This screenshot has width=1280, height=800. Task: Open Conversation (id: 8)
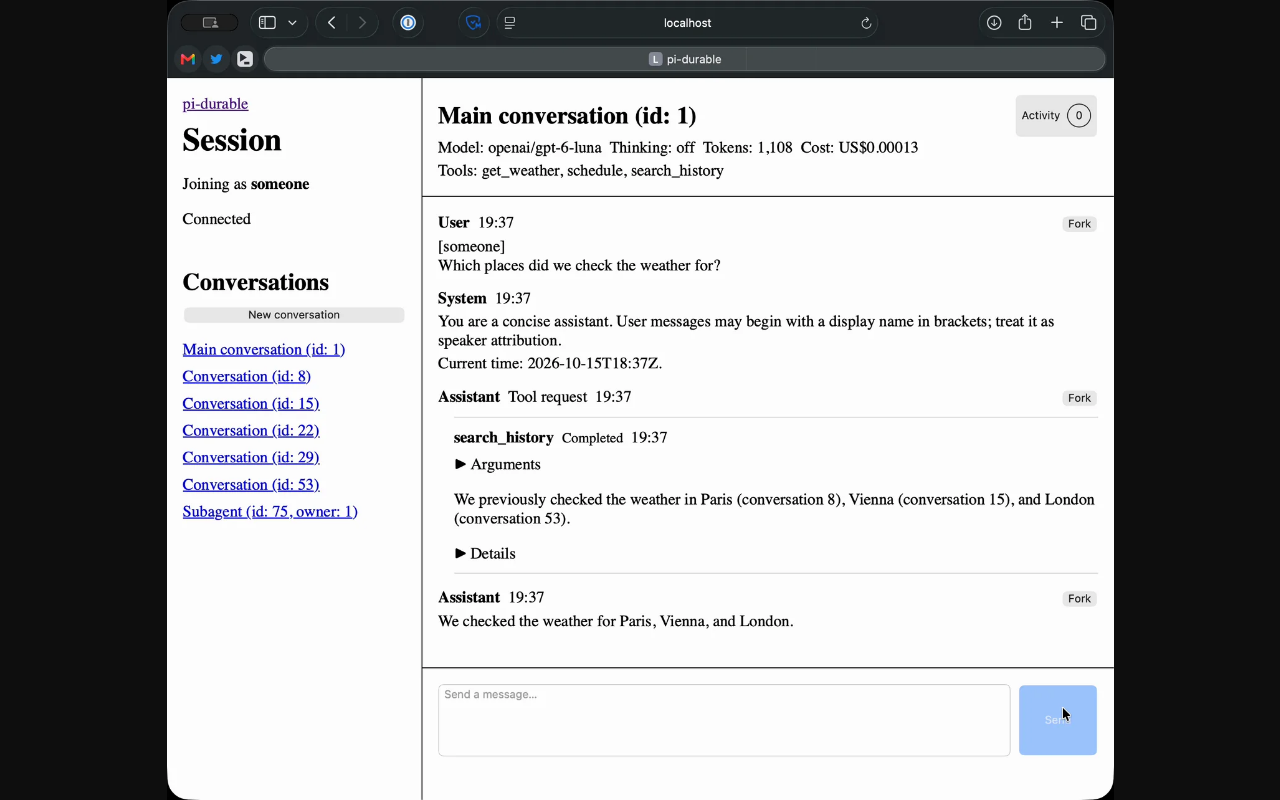pyautogui.click(x=247, y=376)
